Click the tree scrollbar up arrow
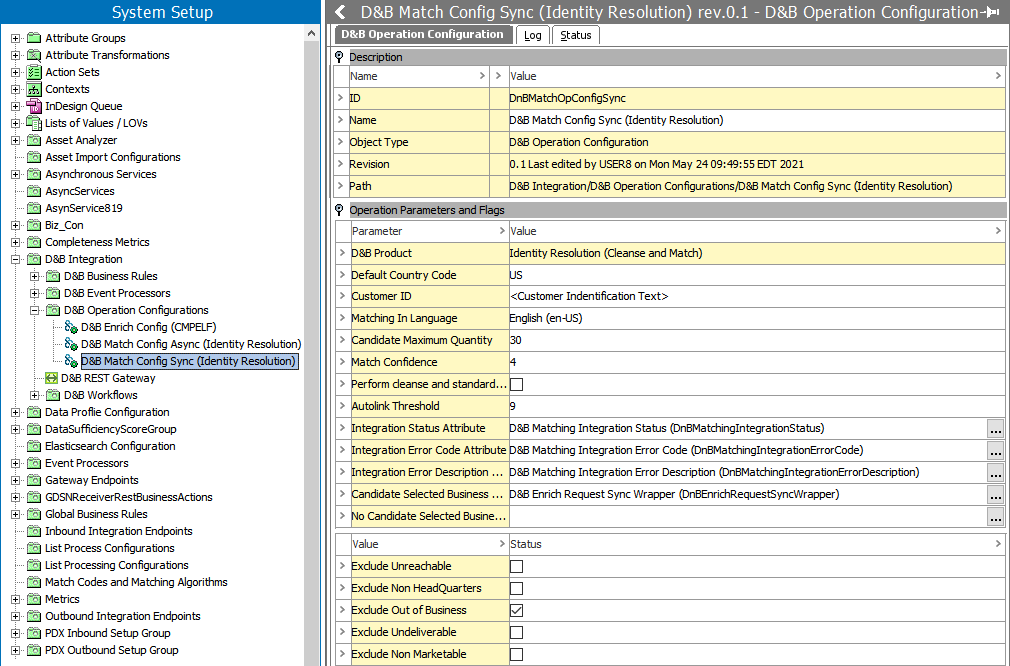The width and height of the screenshot is (1010, 666). [311, 33]
